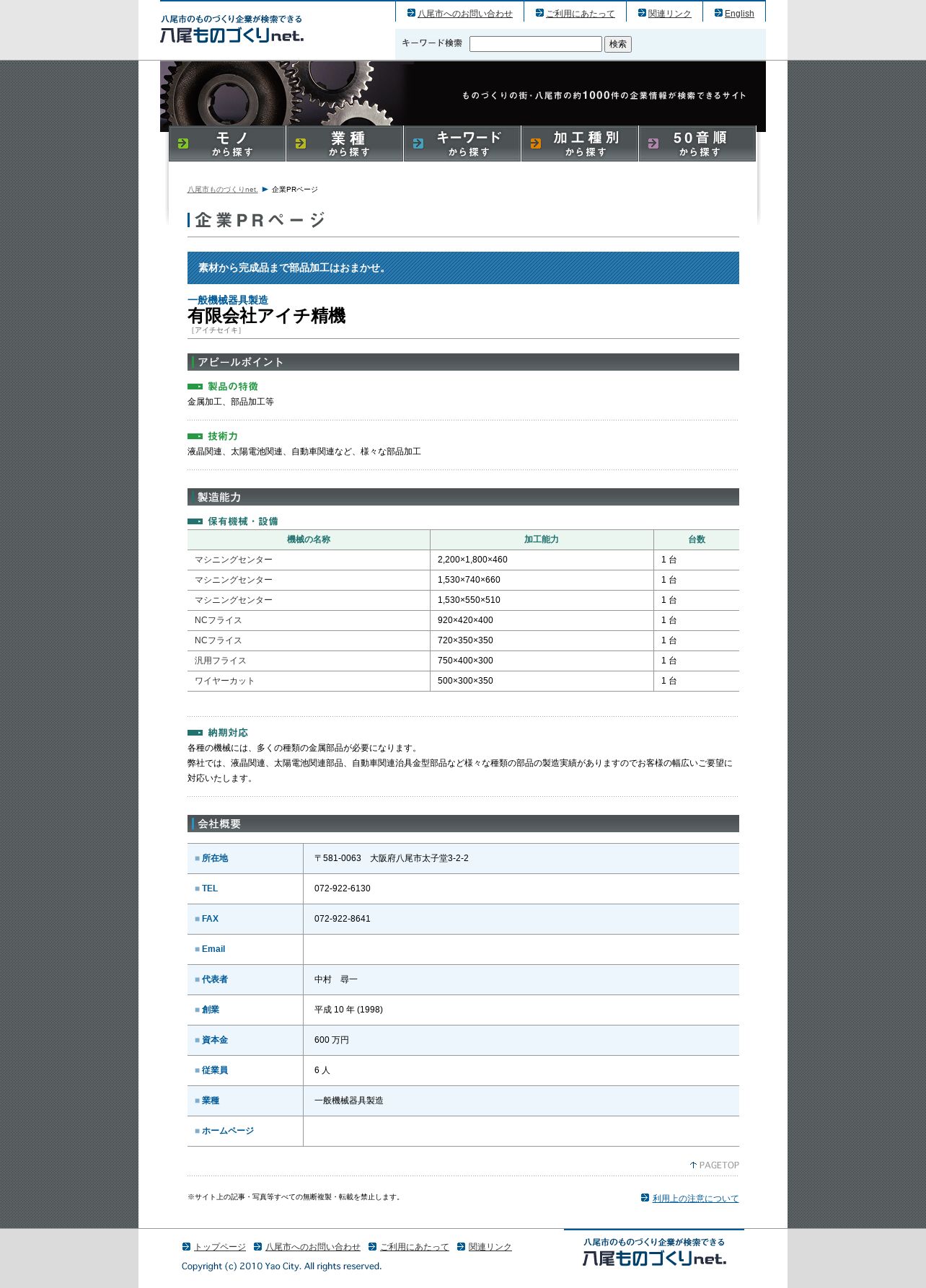Click the footer 八尾ものづくりnet. logo
Image resolution: width=926 pixels, height=1288 pixels.
(654, 1253)
